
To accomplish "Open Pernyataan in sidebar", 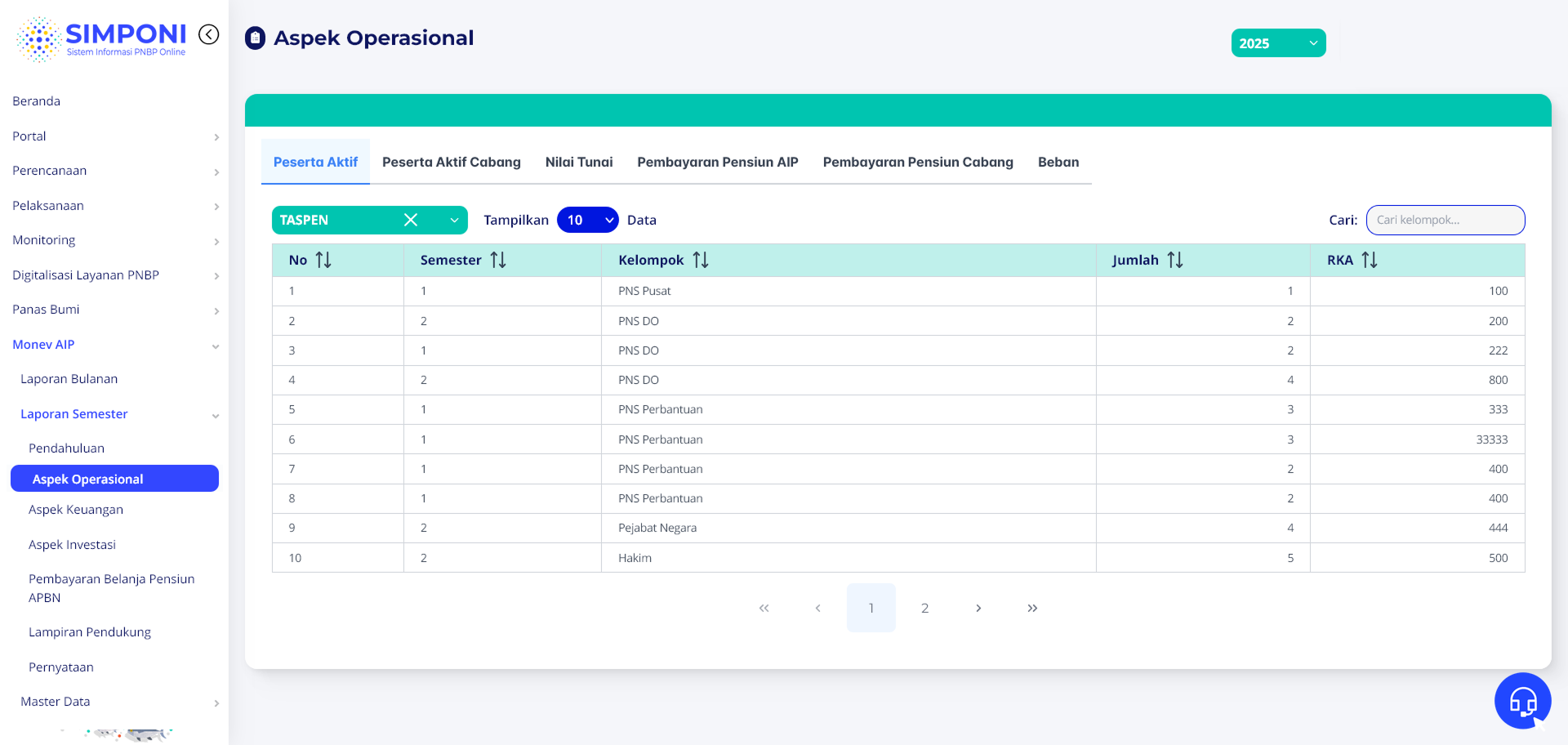I will (61, 667).
